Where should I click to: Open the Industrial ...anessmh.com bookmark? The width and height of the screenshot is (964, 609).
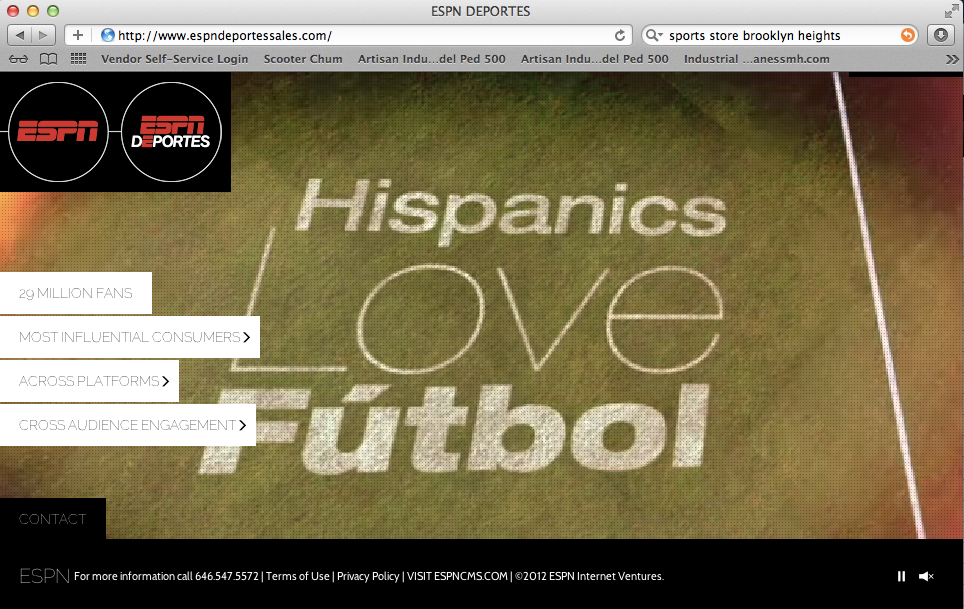[757, 59]
